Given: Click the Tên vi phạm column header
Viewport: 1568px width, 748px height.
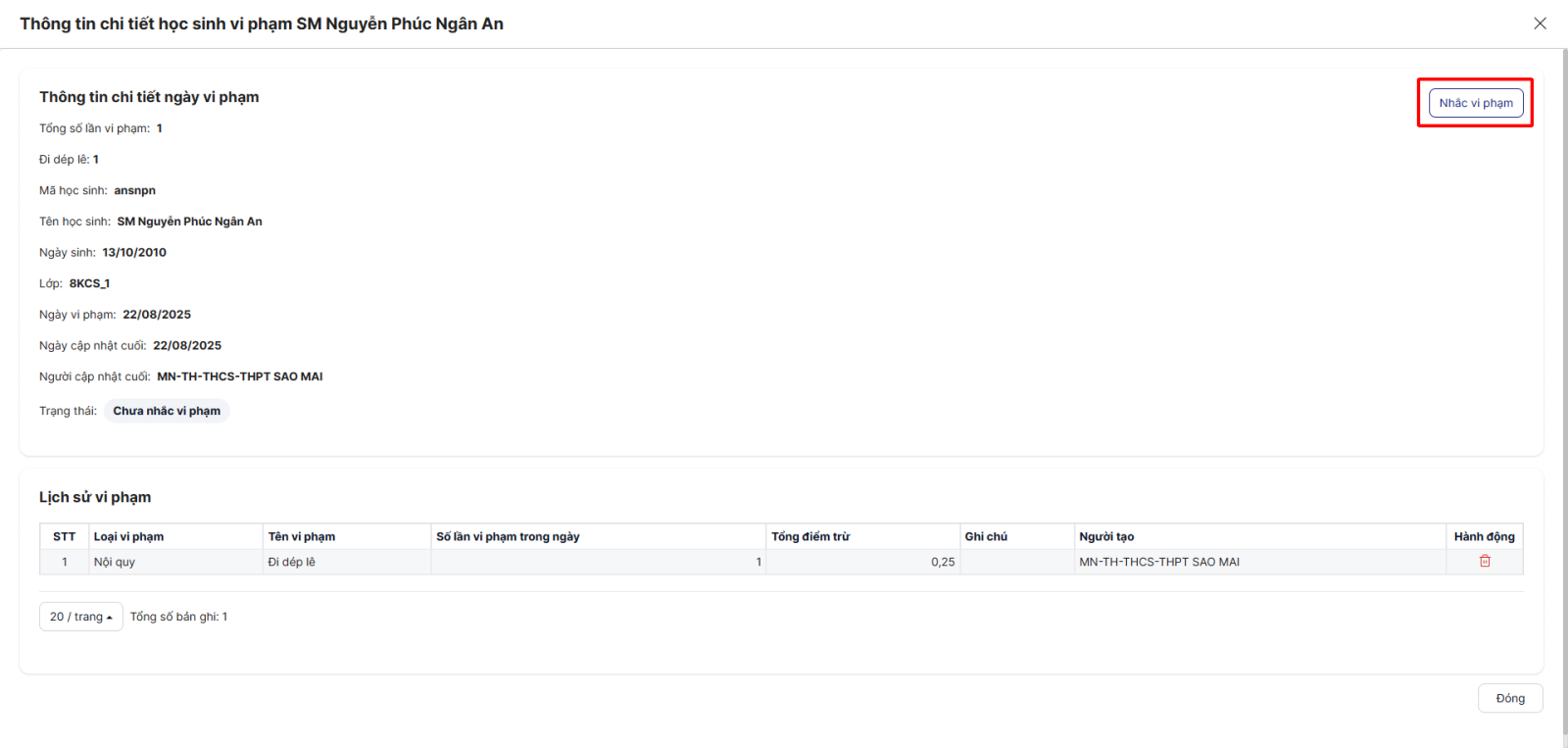Looking at the screenshot, I should pos(302,536).
